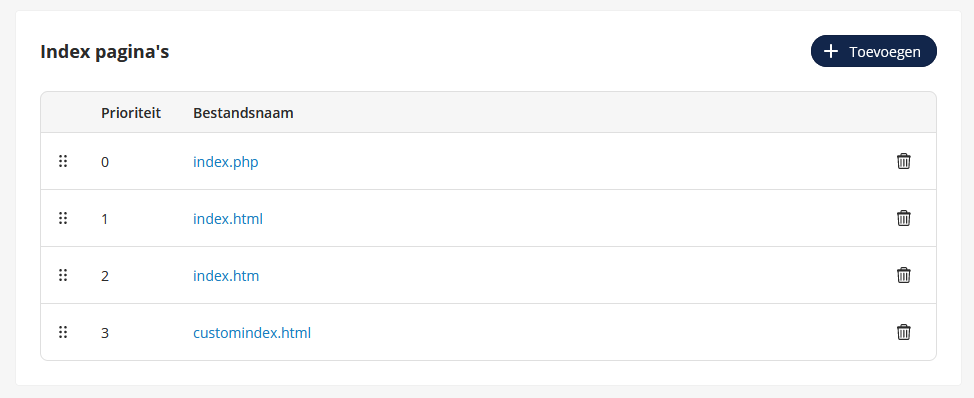Open the index.php link
The width and height of the screenshot is (974, 398).
225,162
